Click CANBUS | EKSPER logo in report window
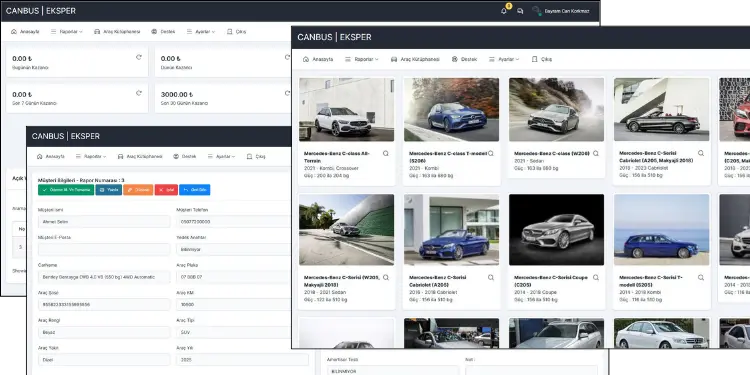This screenshot has height=375, width=750. coord(66,136)
